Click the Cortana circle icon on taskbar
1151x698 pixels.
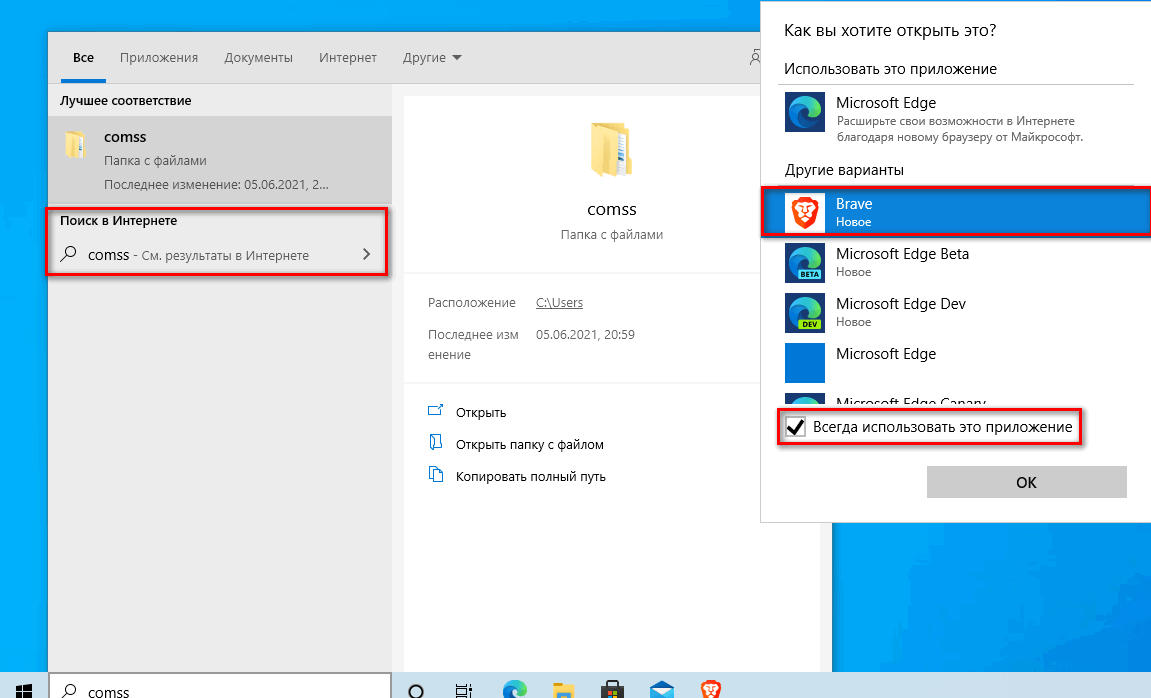click(x=416, y=691)
